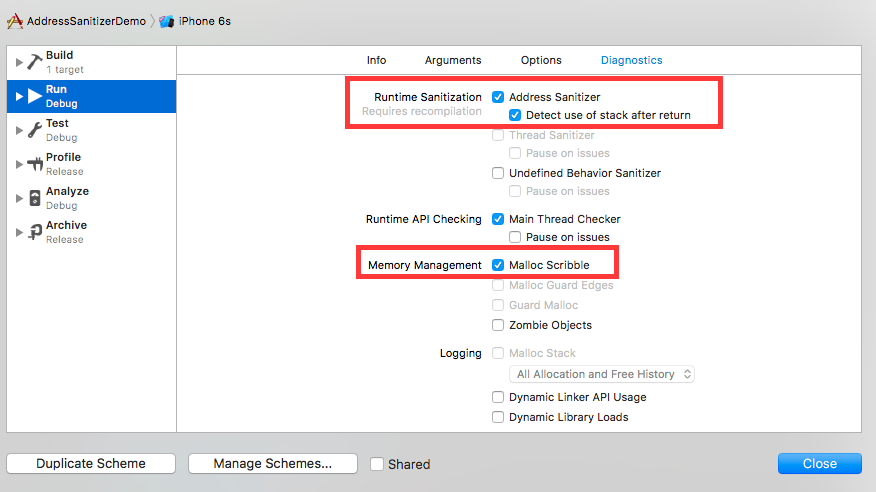This screenshot has width=876, height=492.
Task: Expand the Build scheme disclosure triangle
Action: click(19, 62)
